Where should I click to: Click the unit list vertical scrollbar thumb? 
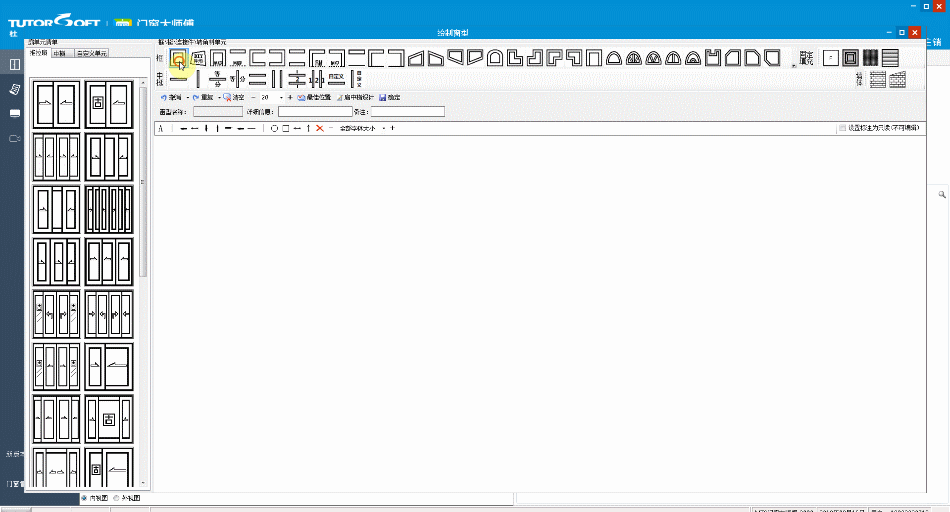[143, 182]
